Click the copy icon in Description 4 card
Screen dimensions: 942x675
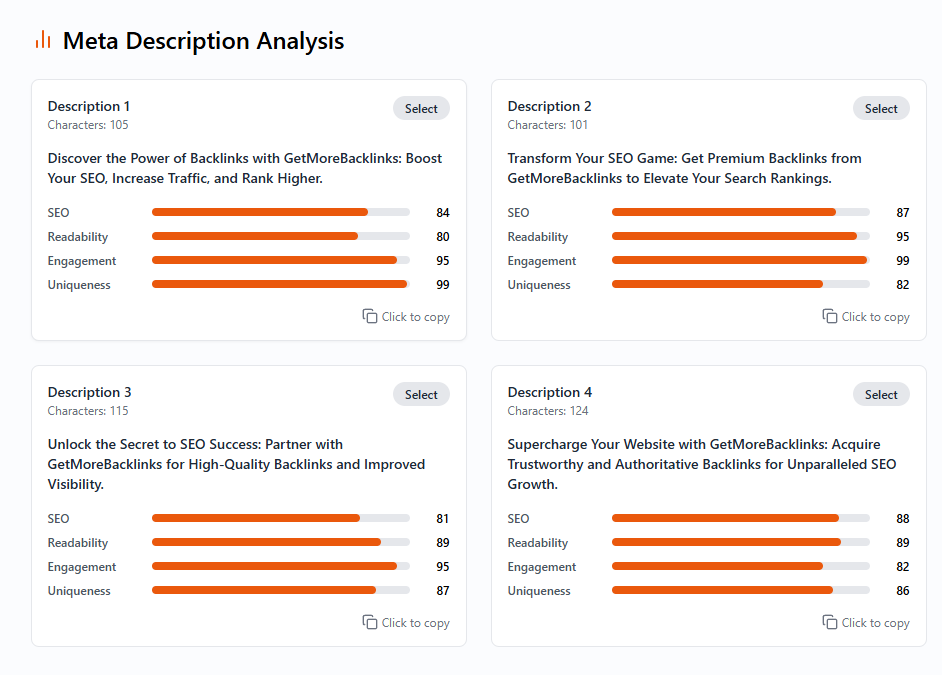(x=830, y=622)
